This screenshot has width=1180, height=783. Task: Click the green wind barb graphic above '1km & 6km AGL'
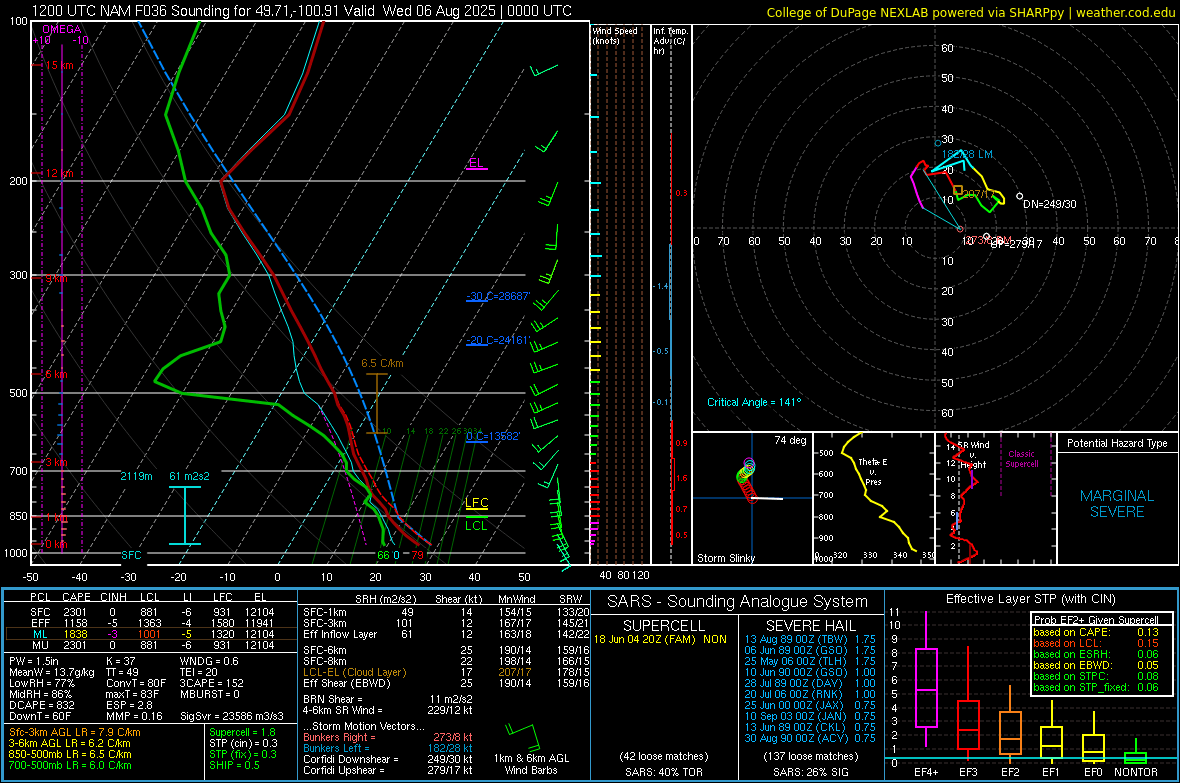point(522,735)
